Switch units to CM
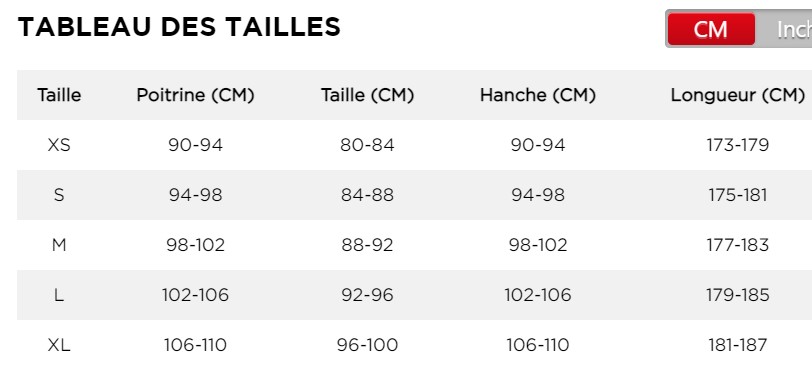The width and height of the screenshot is (812, 366). coord(711,29)
